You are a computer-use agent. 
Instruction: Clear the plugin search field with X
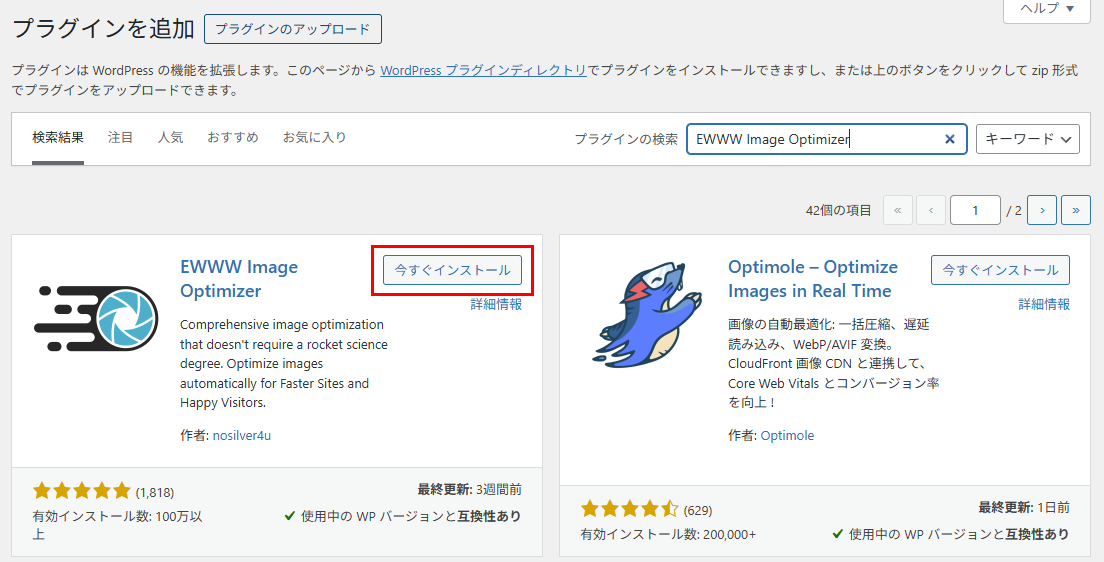coord(949,139)
